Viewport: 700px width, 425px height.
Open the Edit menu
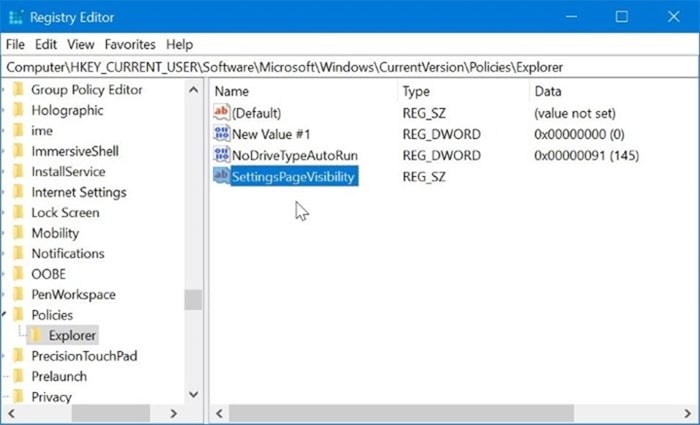46,45
